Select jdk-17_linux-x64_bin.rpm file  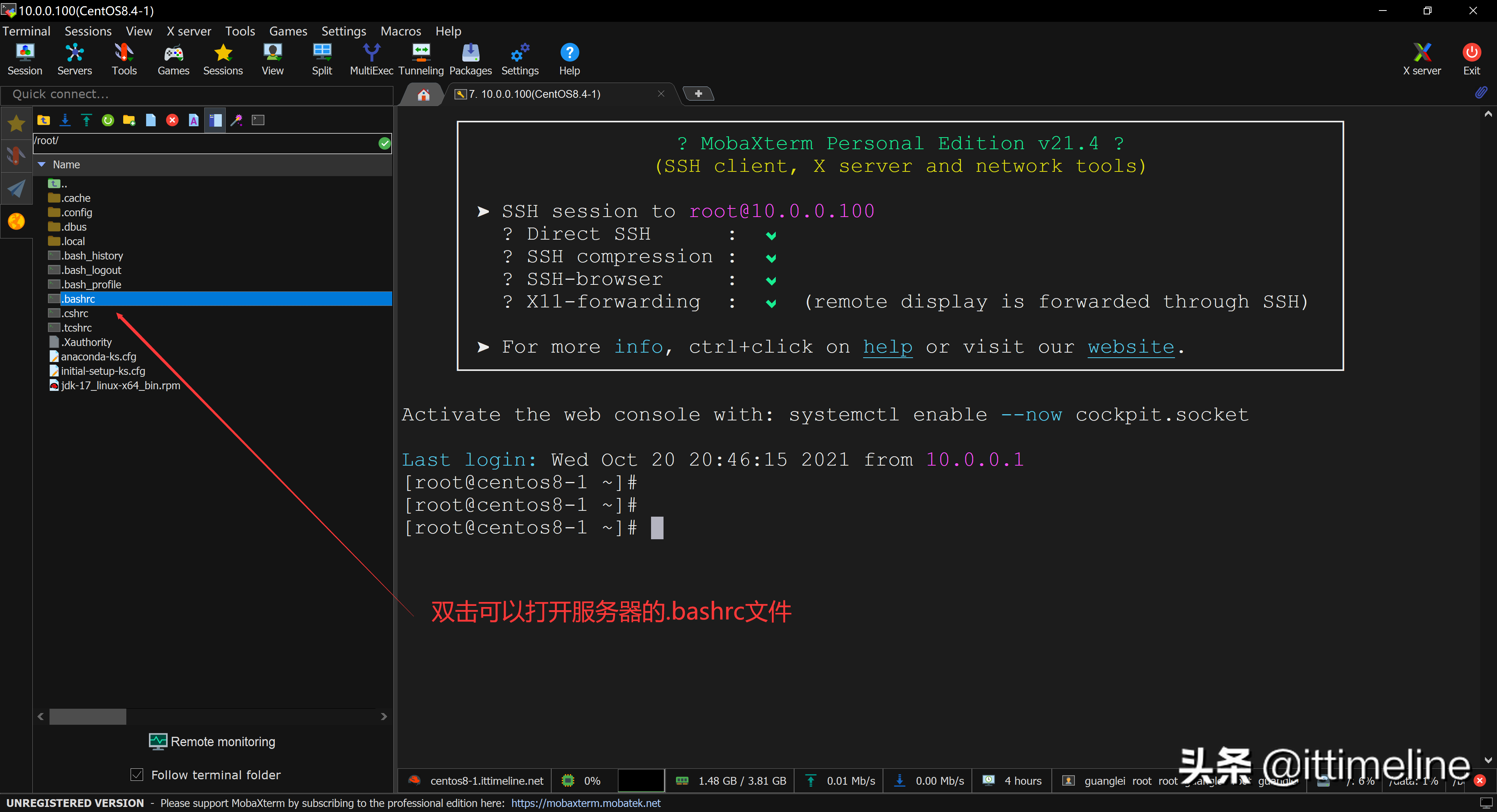120,386
